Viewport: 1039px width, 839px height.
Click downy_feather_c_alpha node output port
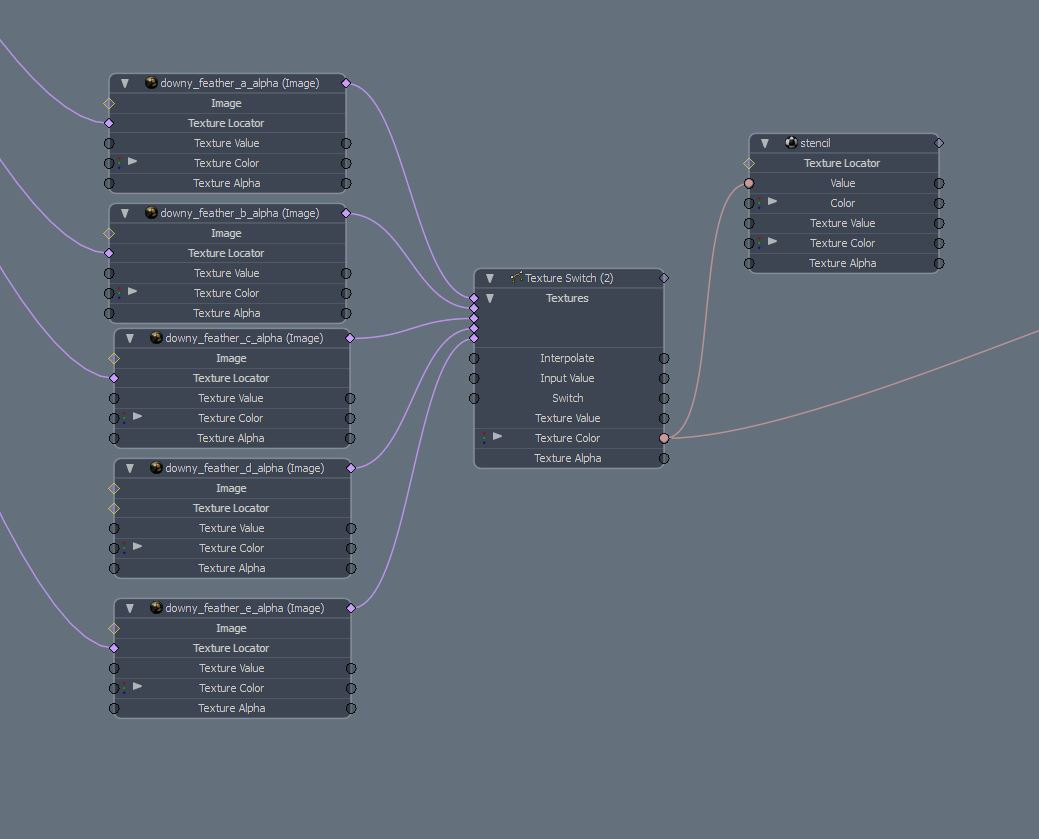point(351,338)
